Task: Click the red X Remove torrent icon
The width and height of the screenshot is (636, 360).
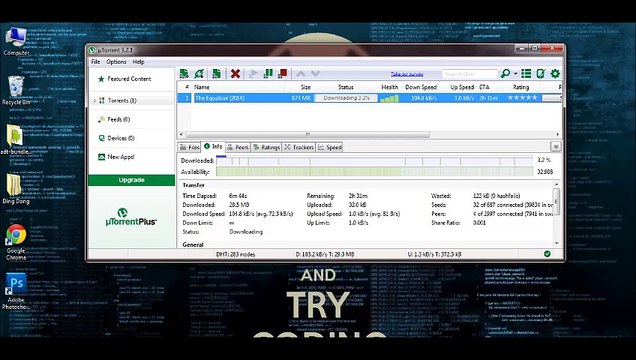Action: tap(235, 73)
